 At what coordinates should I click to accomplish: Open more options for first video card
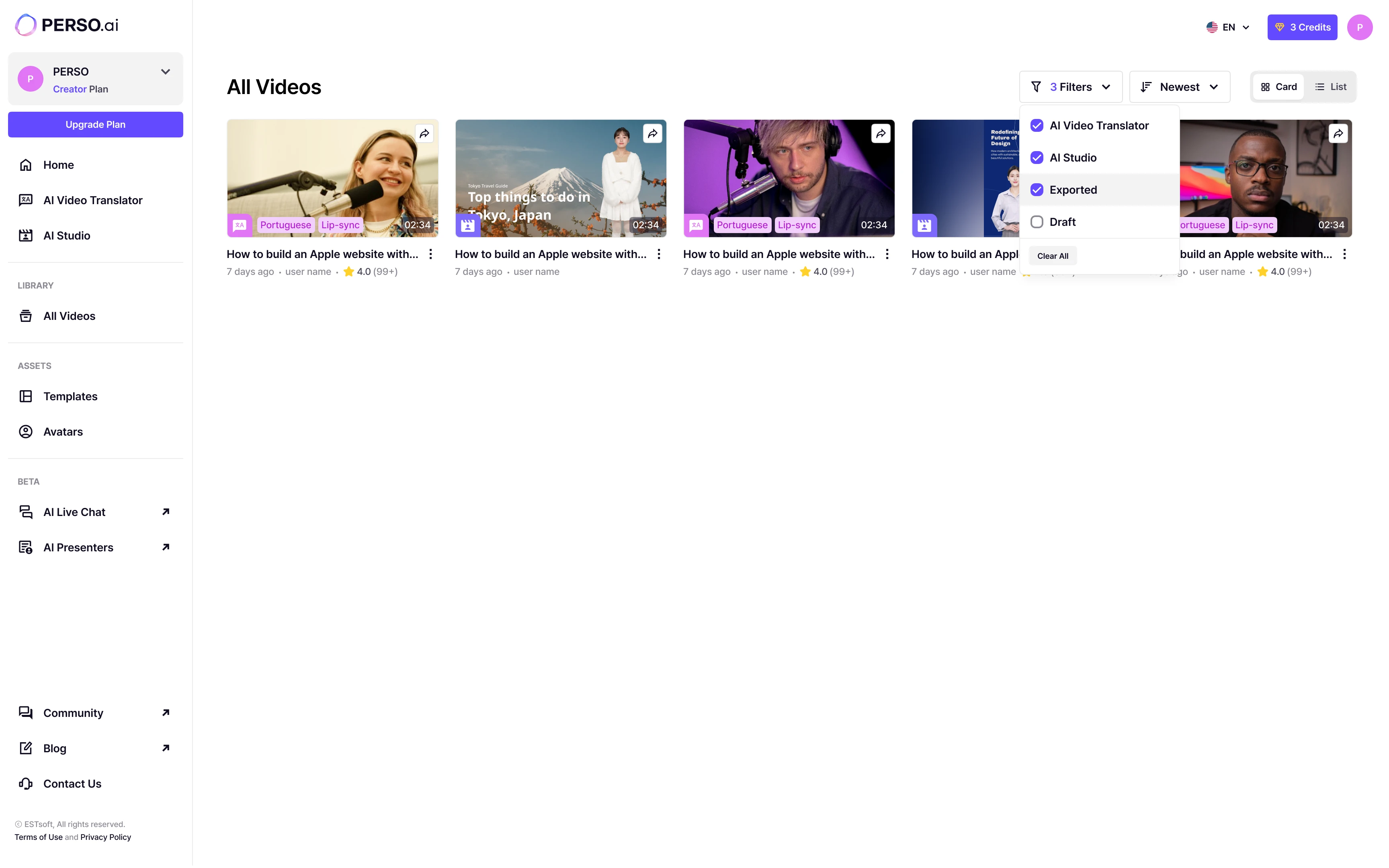(430, 254)
